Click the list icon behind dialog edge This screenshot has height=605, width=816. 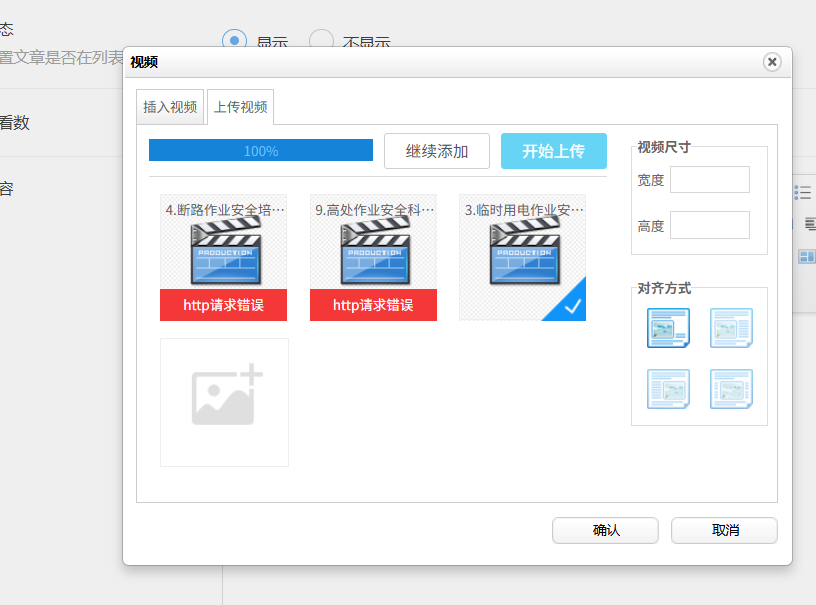(803, 192)
